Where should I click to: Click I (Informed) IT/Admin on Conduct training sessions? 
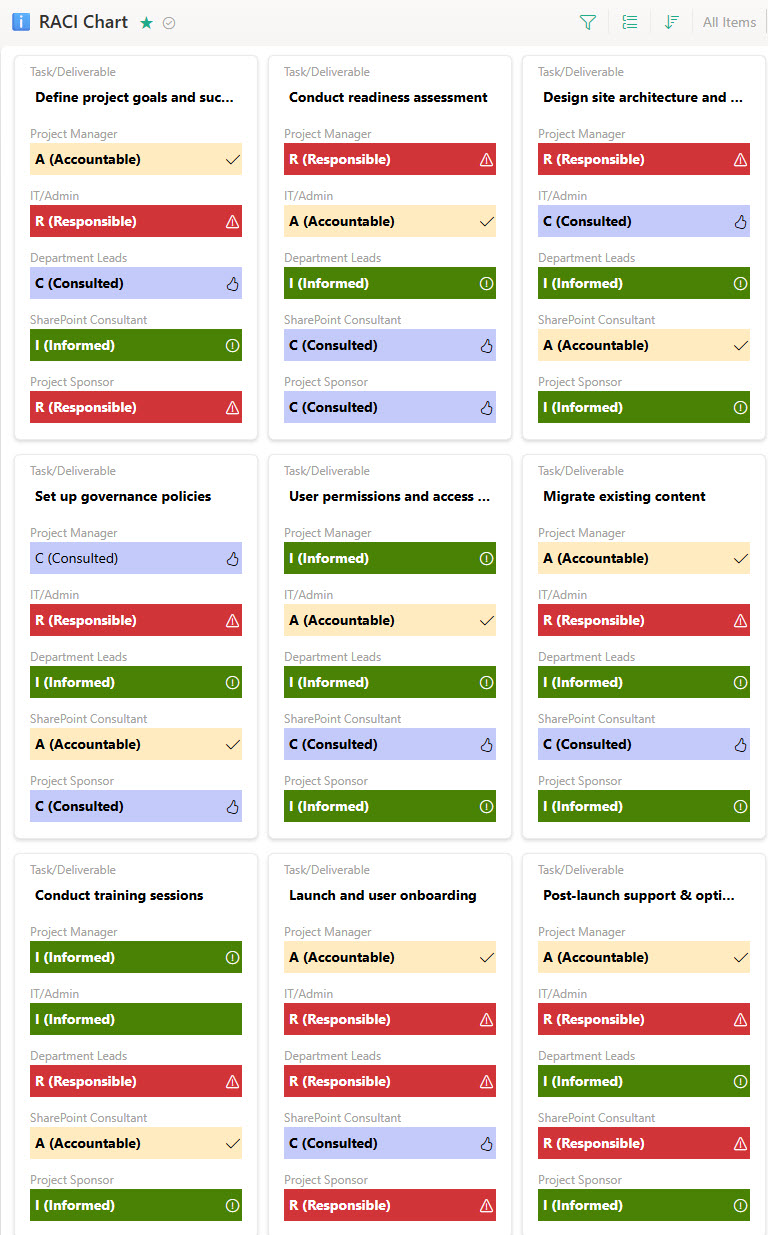coord(136,1019)
